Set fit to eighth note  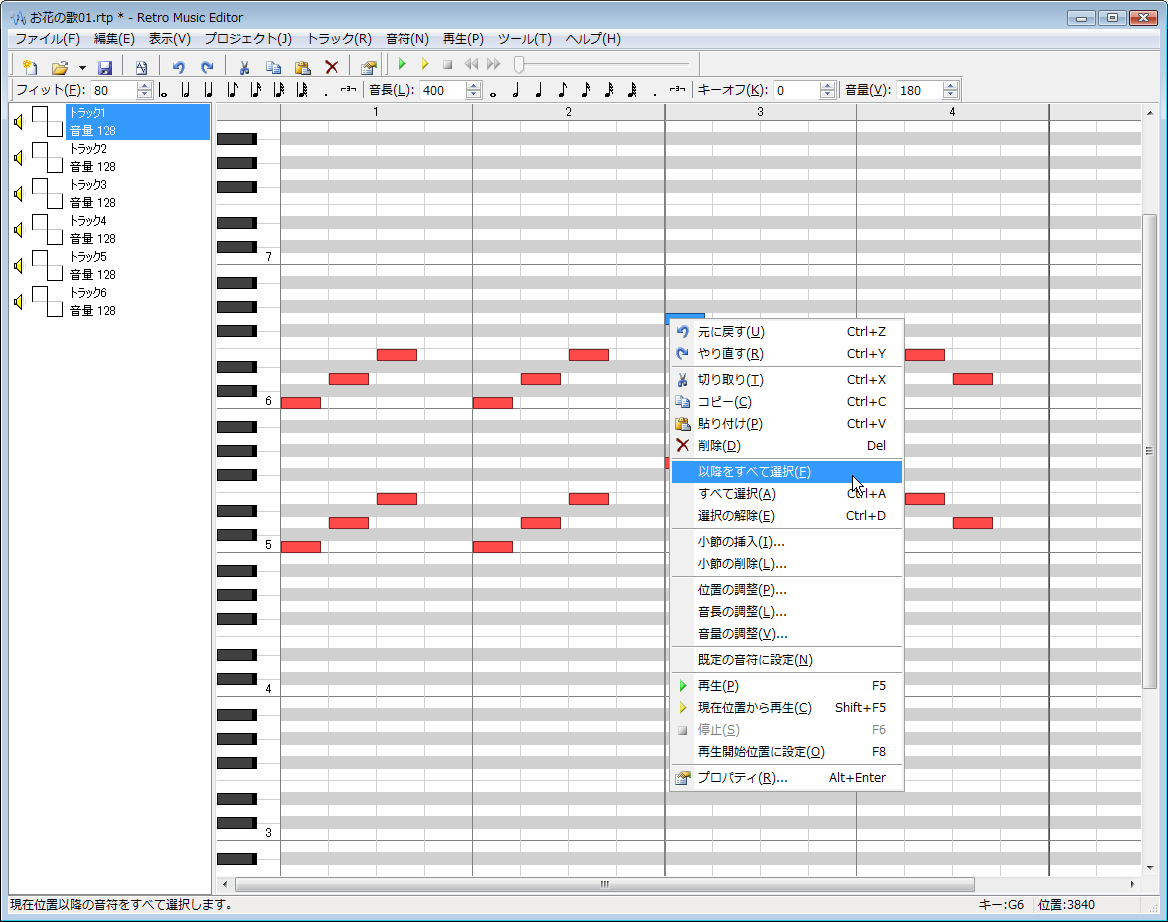pos(232,90)
